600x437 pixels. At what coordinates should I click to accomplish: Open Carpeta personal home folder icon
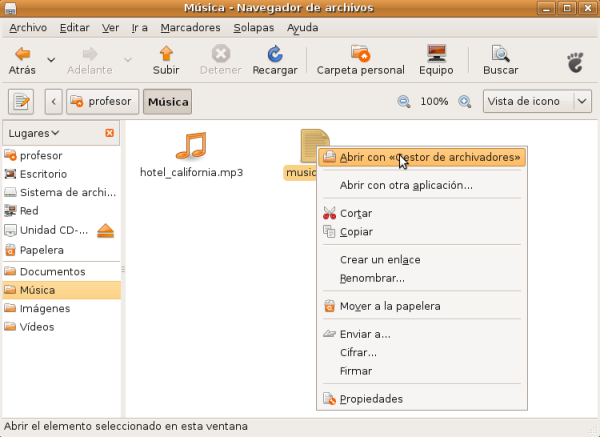tap(359, 54)
